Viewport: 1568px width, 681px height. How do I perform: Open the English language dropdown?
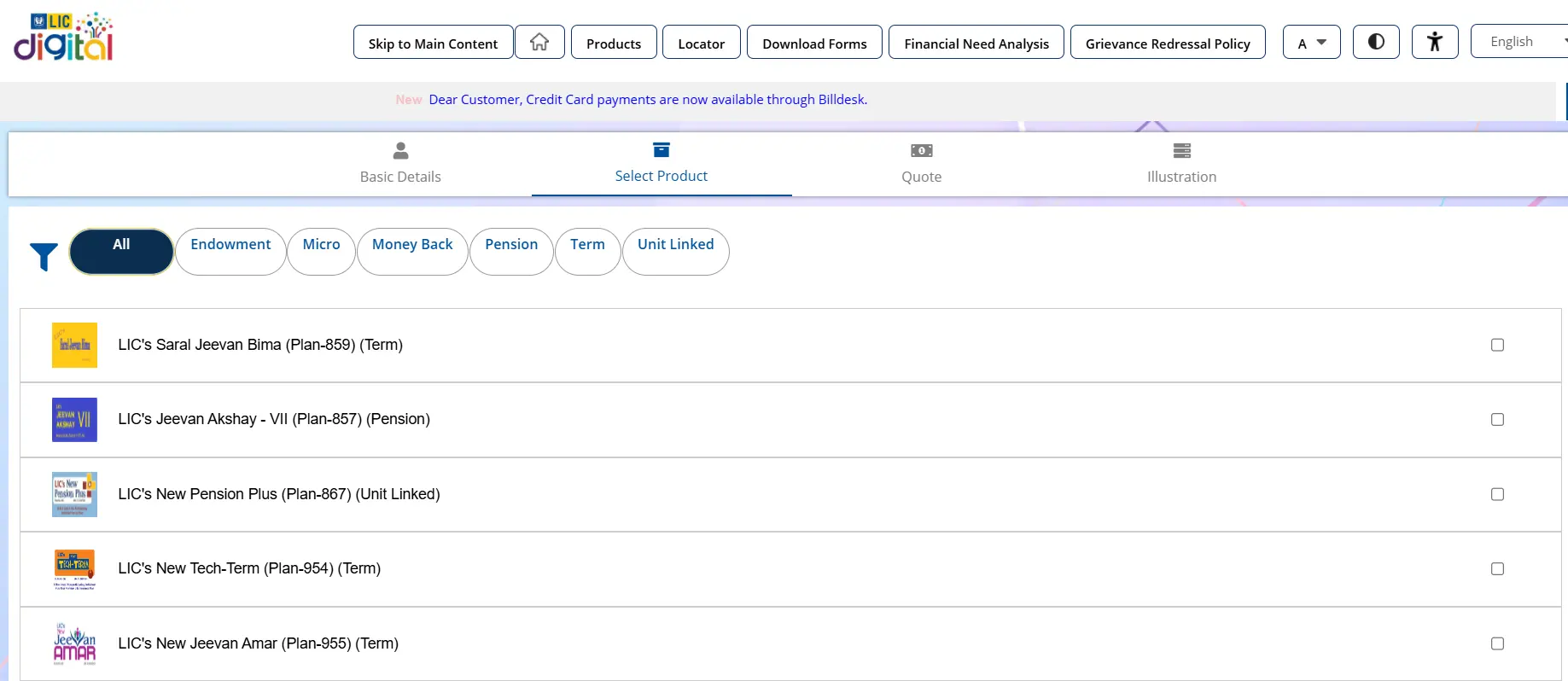pyautogui.click(x=1519, y=42)
